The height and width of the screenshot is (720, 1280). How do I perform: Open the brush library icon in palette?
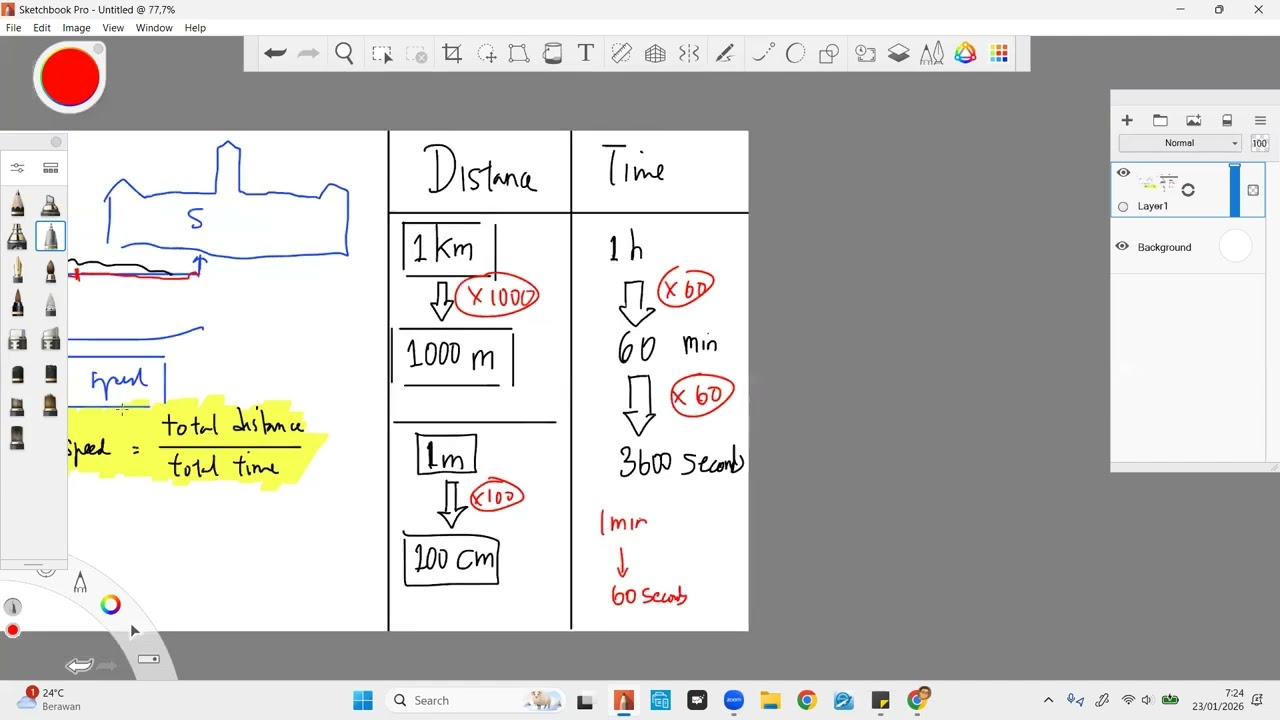coord(50,168)
